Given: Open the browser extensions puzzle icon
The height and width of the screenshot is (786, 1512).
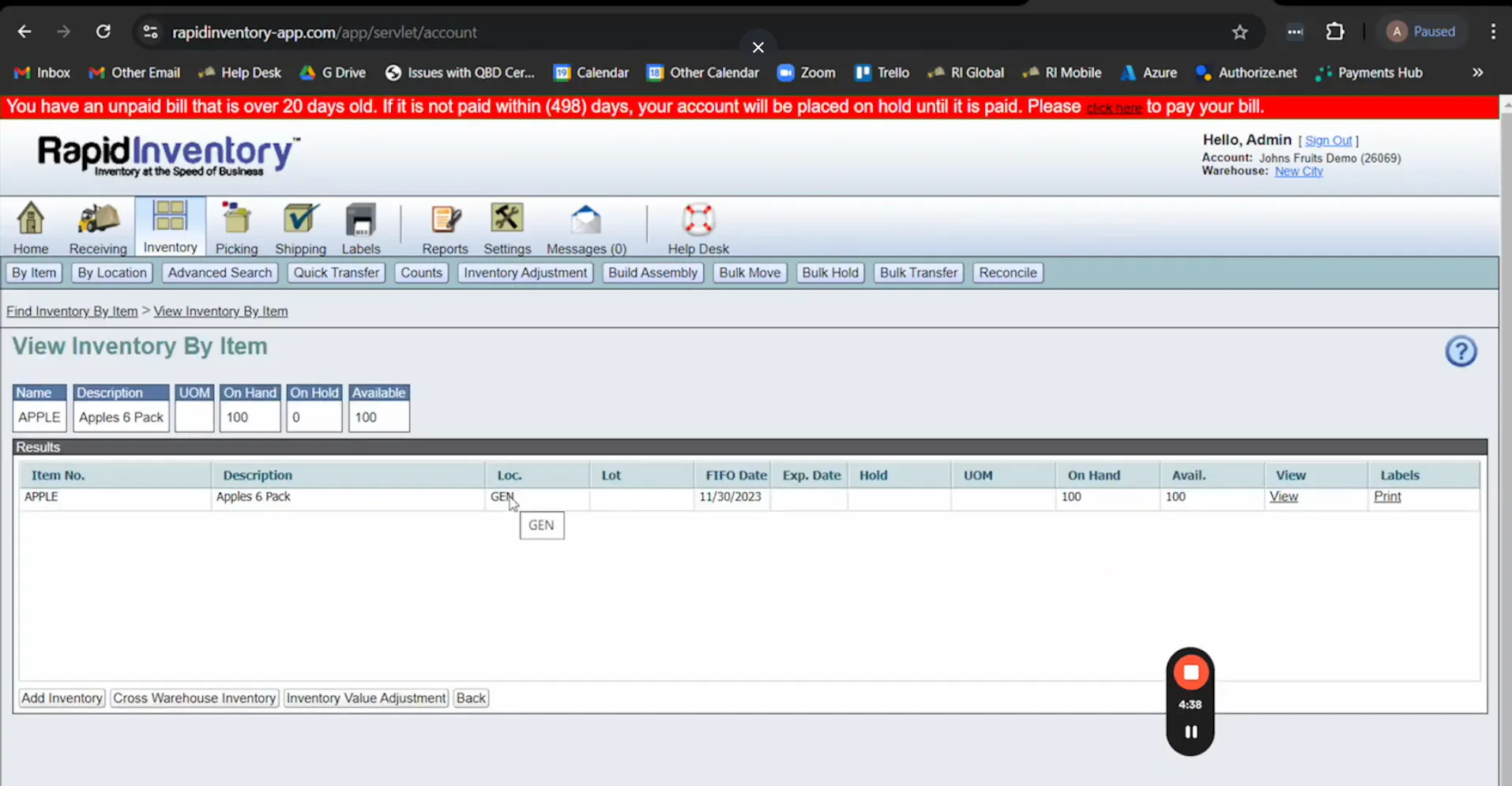Looking at the screenshot, I should point(1335,32).
